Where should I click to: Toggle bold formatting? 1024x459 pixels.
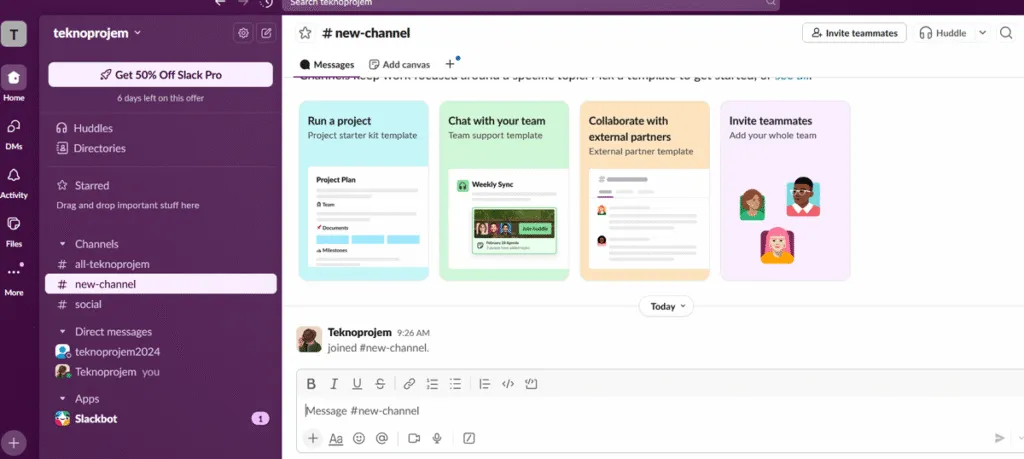(312, 384)
